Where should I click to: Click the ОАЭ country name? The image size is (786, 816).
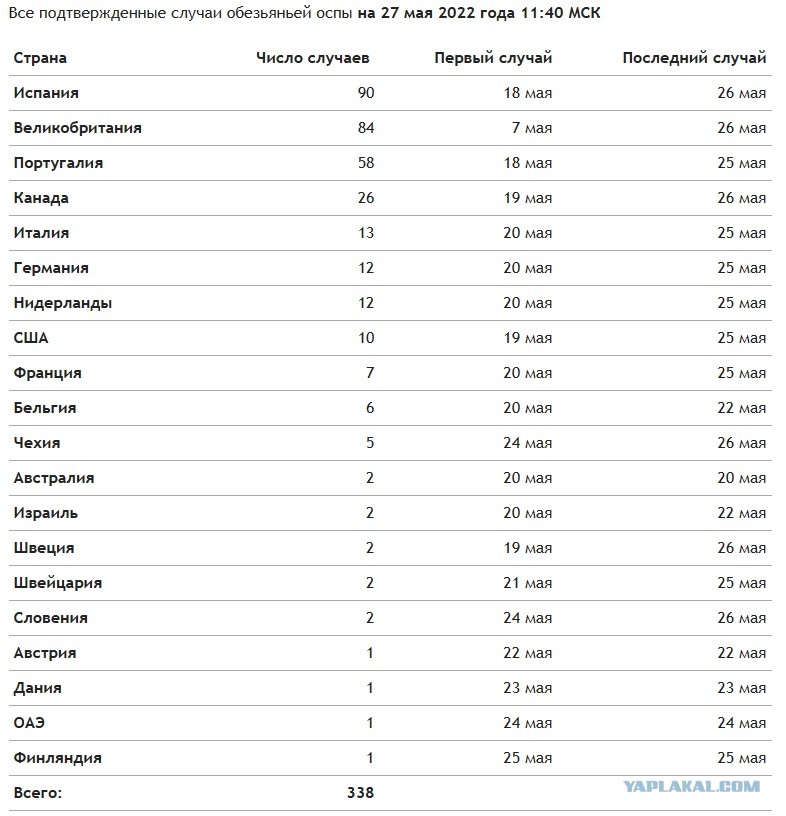(29, 723)
